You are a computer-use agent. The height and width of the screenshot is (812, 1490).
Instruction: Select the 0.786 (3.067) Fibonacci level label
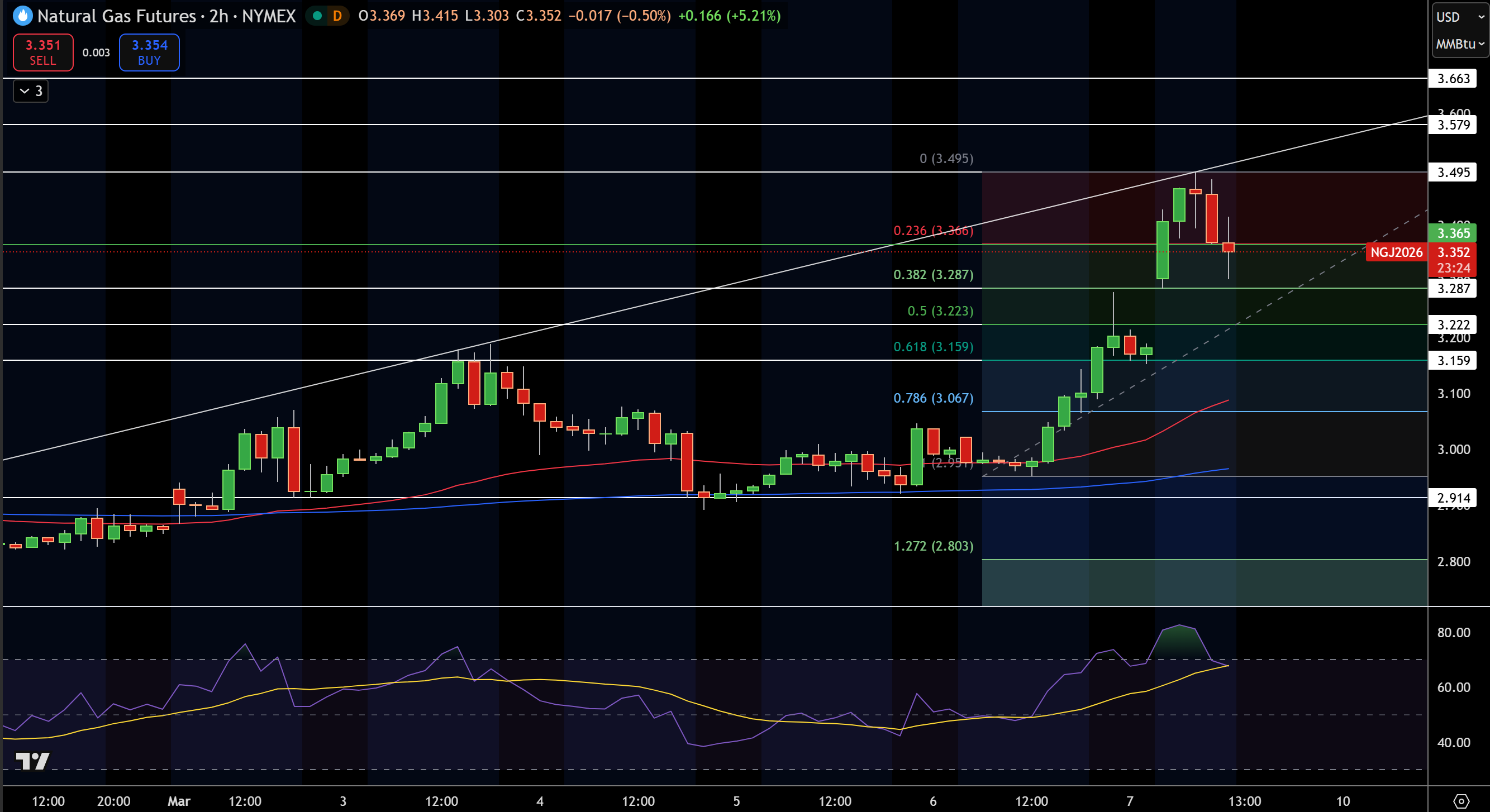tap(933, 398)
